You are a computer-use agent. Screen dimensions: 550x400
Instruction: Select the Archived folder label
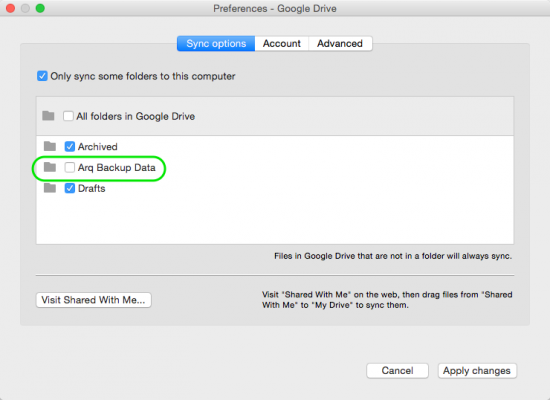click(98, 147)
